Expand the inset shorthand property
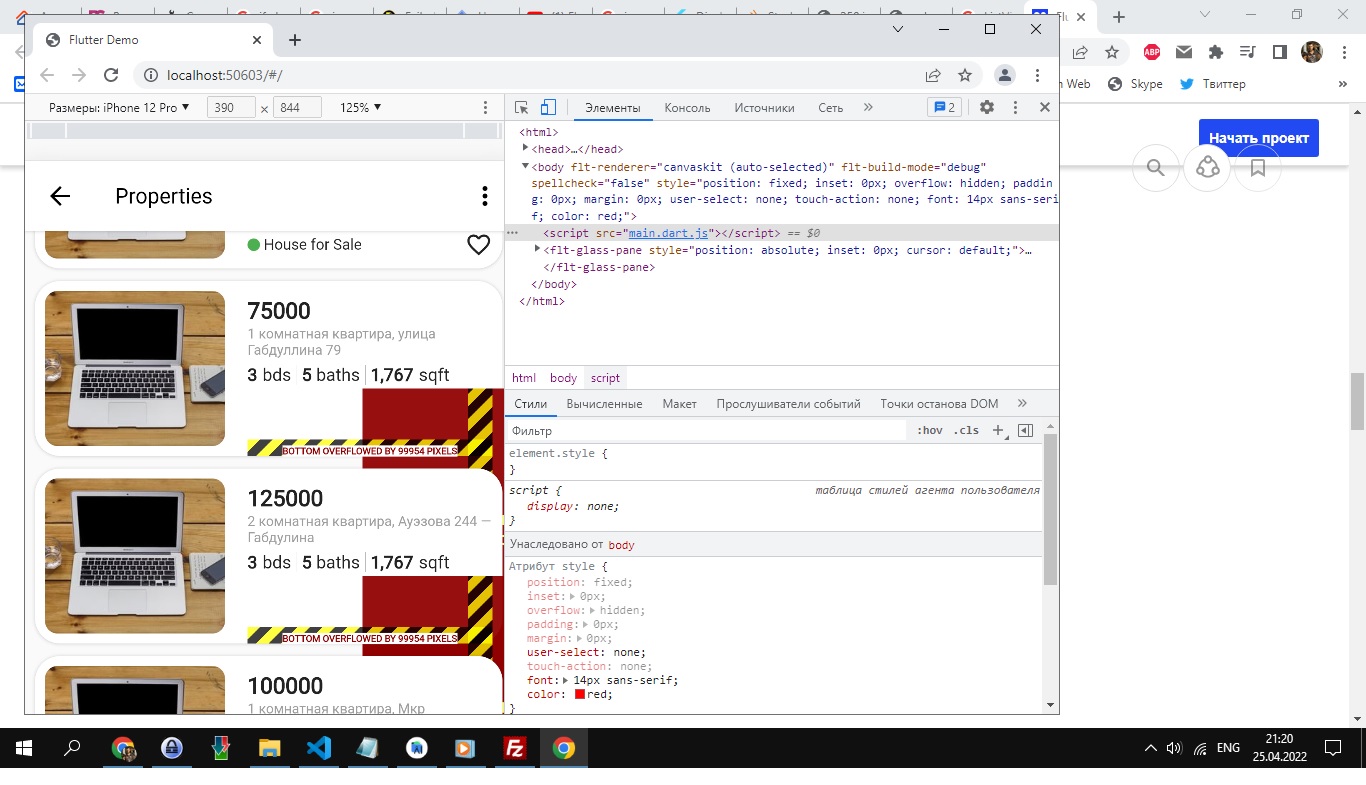This screenshot has width=1366, height=785. click(573, 596)
